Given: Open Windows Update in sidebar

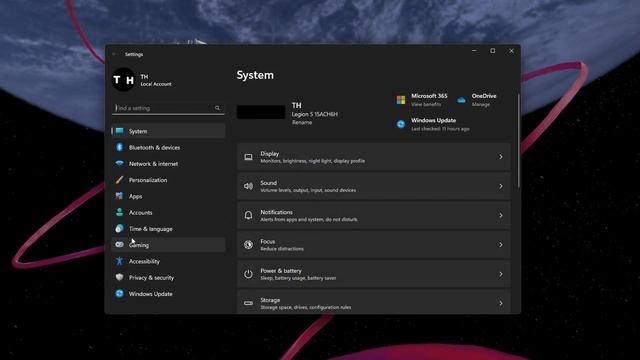Looking at the screenshot, I should click(x=168, y=294).
